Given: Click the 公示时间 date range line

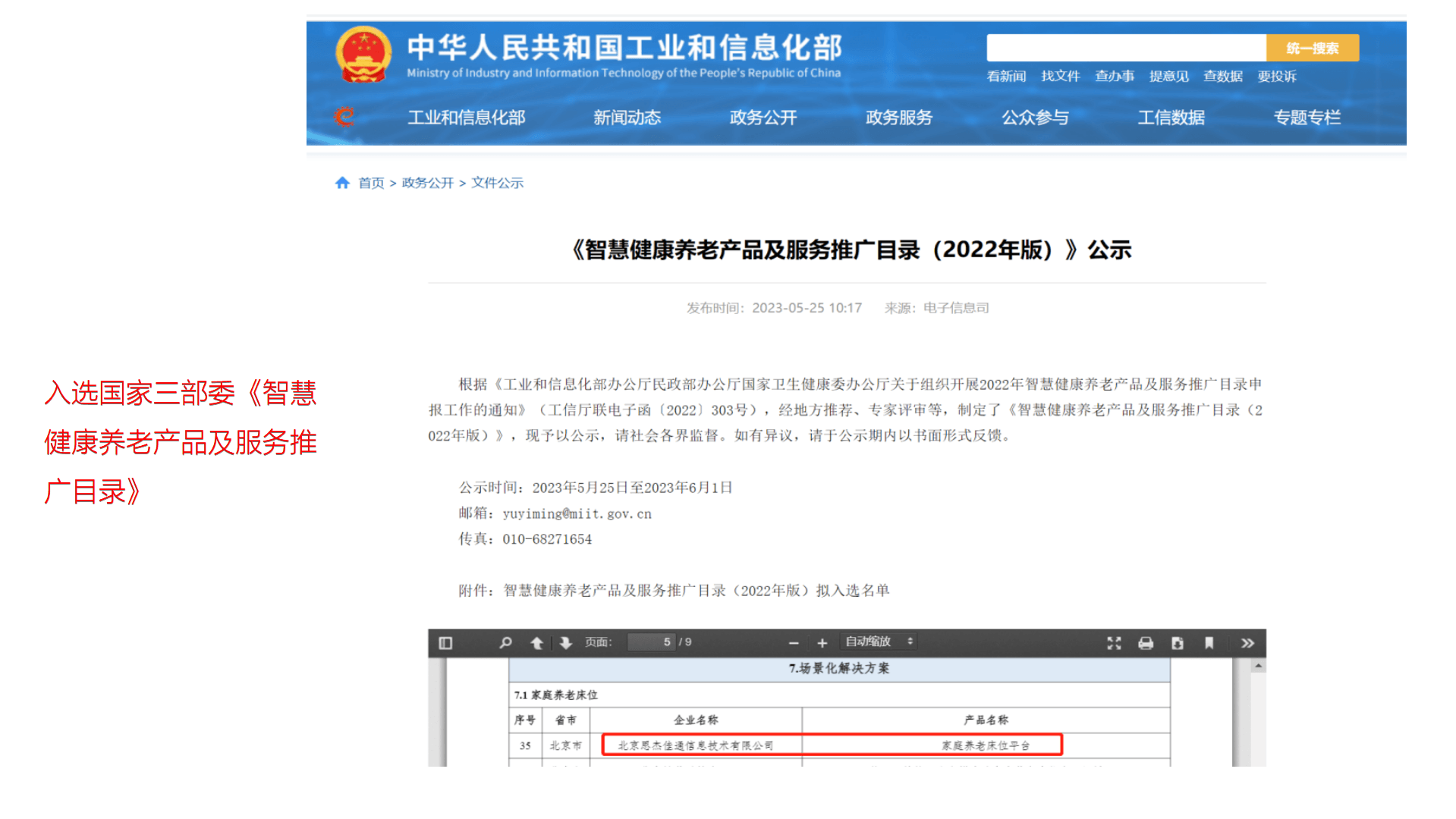Looking at the screenshot, I should tap(596, 488).
